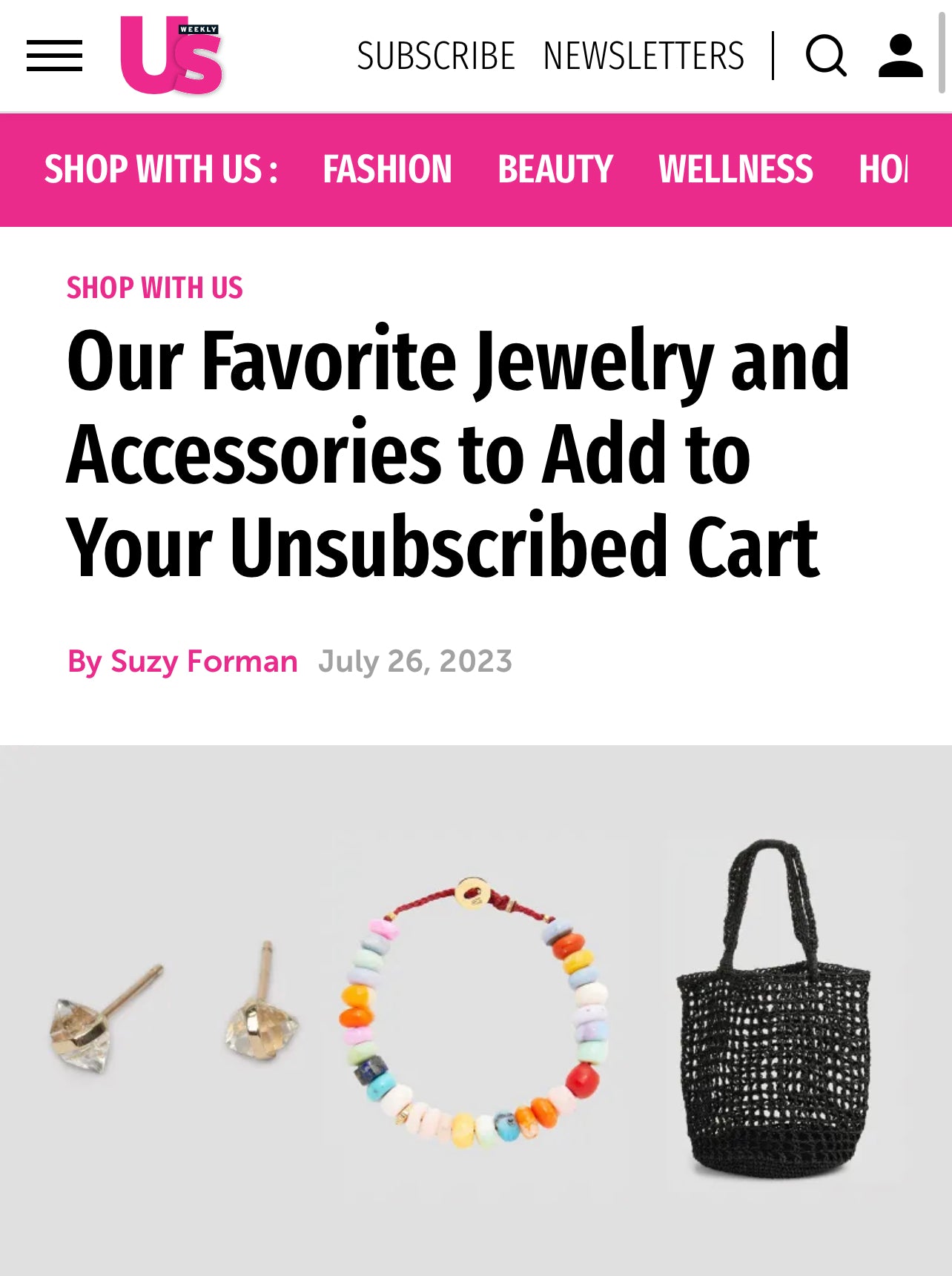Switch to the BEAUTY category
952x1276 pixels.
555,168
